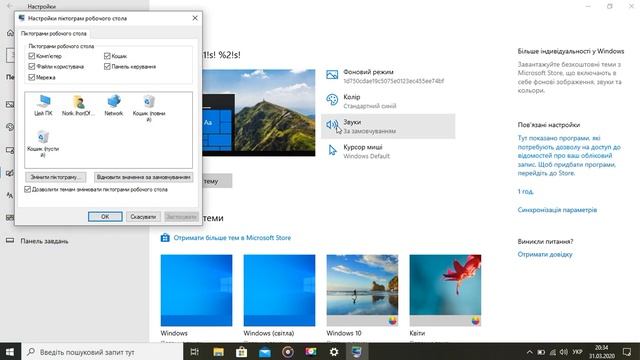Click the Microsoft Store bag icon beside themes link
Image resolution: width=640 pixels, height=360 pixels.
[165, 238]
